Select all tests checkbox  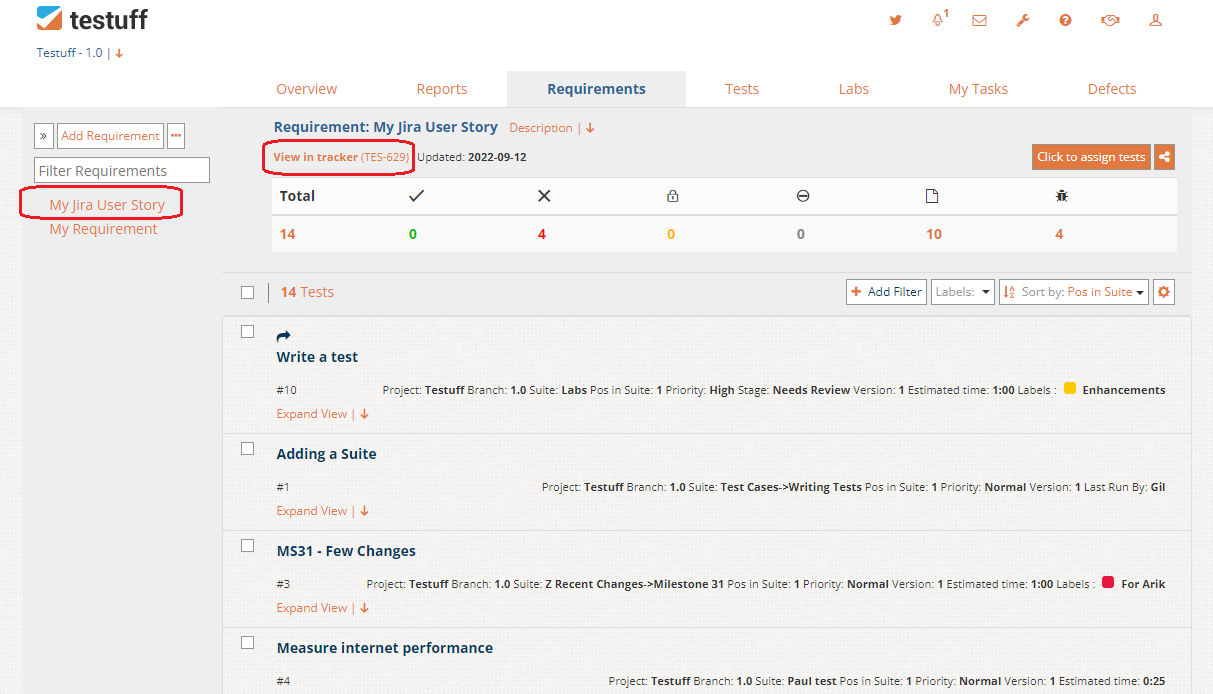(x=247, y=292)
